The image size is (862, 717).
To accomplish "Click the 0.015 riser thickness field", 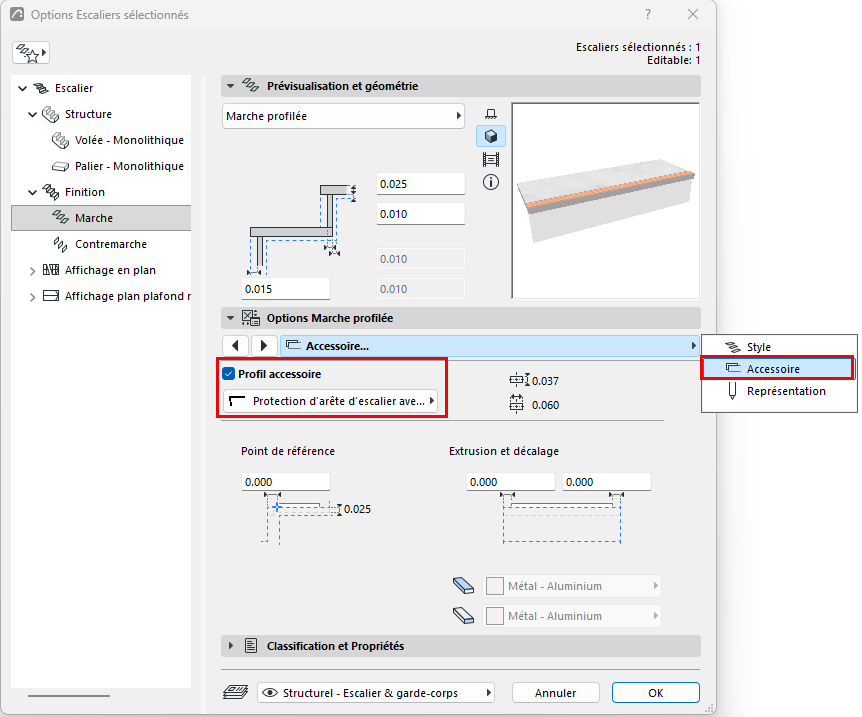I will click(286, 289).
